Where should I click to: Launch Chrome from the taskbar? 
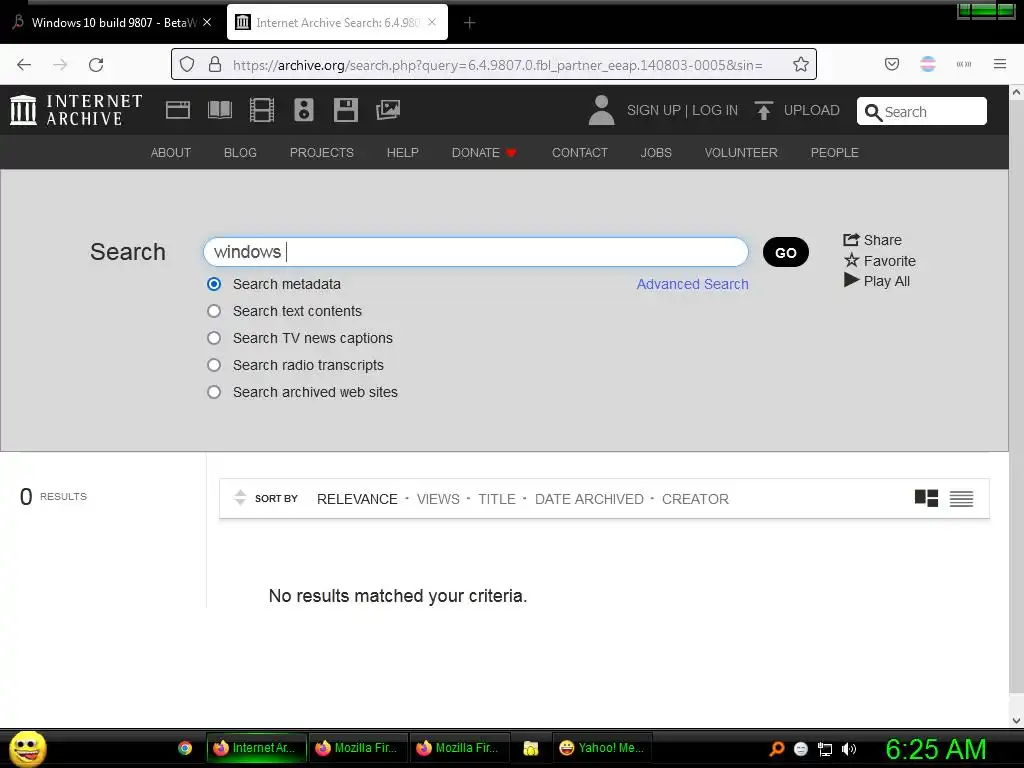coord(185,748)
